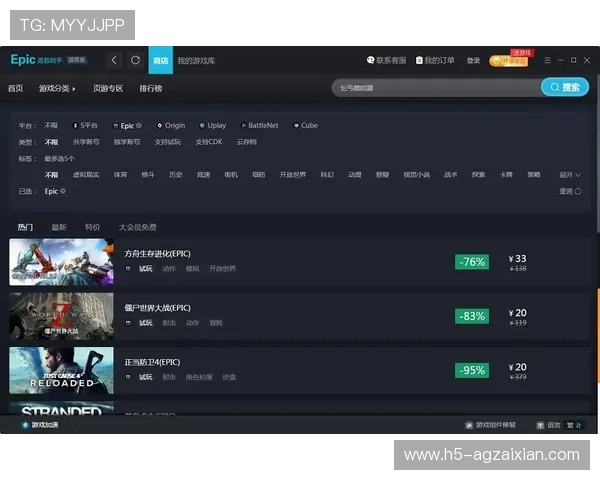Toggle 语言 language switch to 繁
This screenshot has width=600, height=480.
574,425
